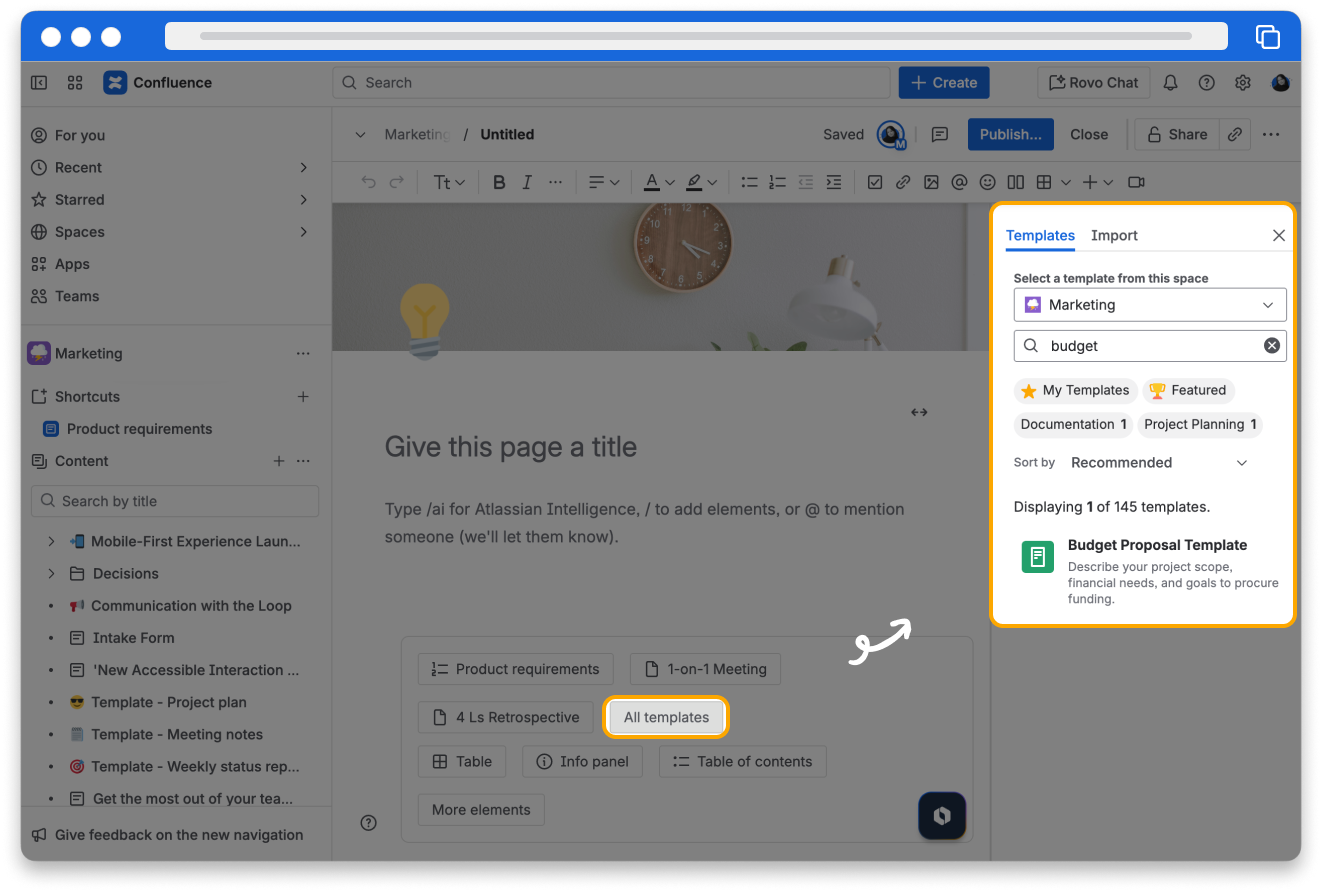Toggle the Featured filter chip
This screenshot has width=1322, height=892.
(1187, 390)
